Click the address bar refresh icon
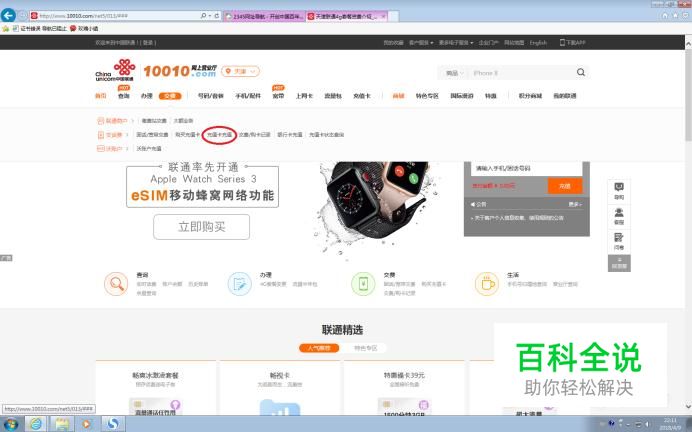The width and height of the screenshot is (692, 432). coord(217,15)
